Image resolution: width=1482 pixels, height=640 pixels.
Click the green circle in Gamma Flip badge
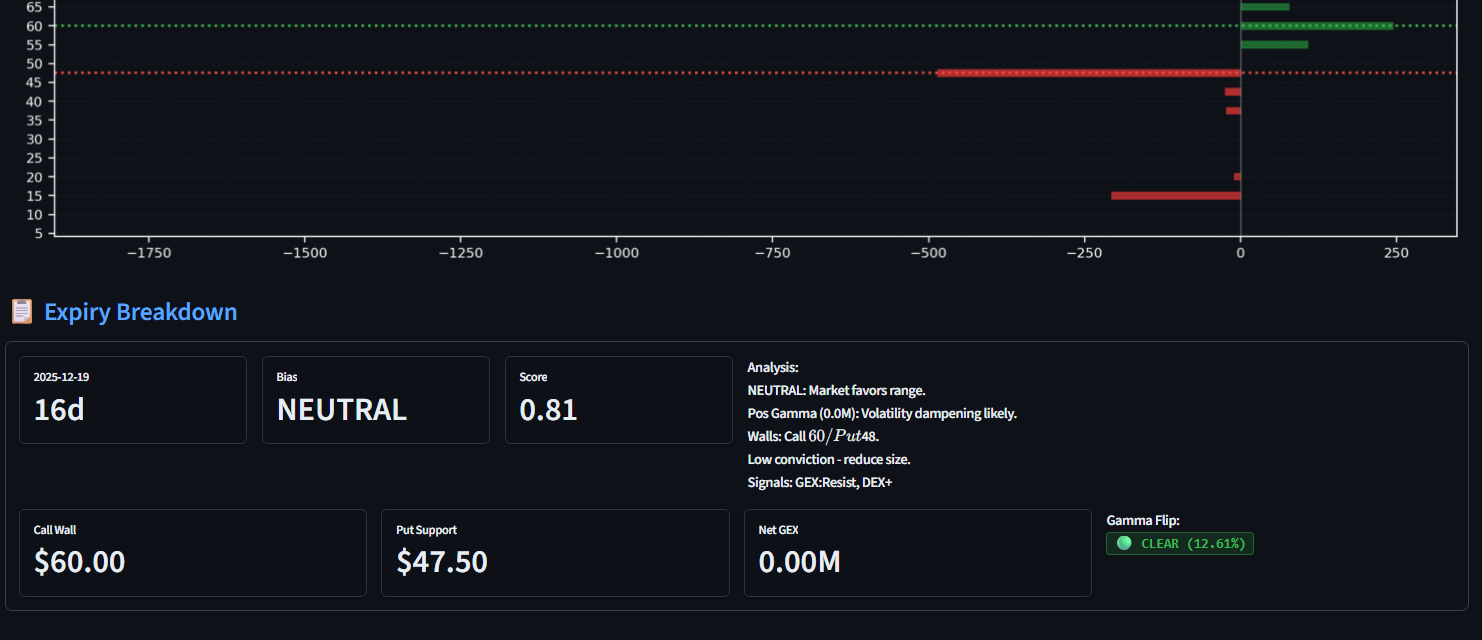point(1124,543)
